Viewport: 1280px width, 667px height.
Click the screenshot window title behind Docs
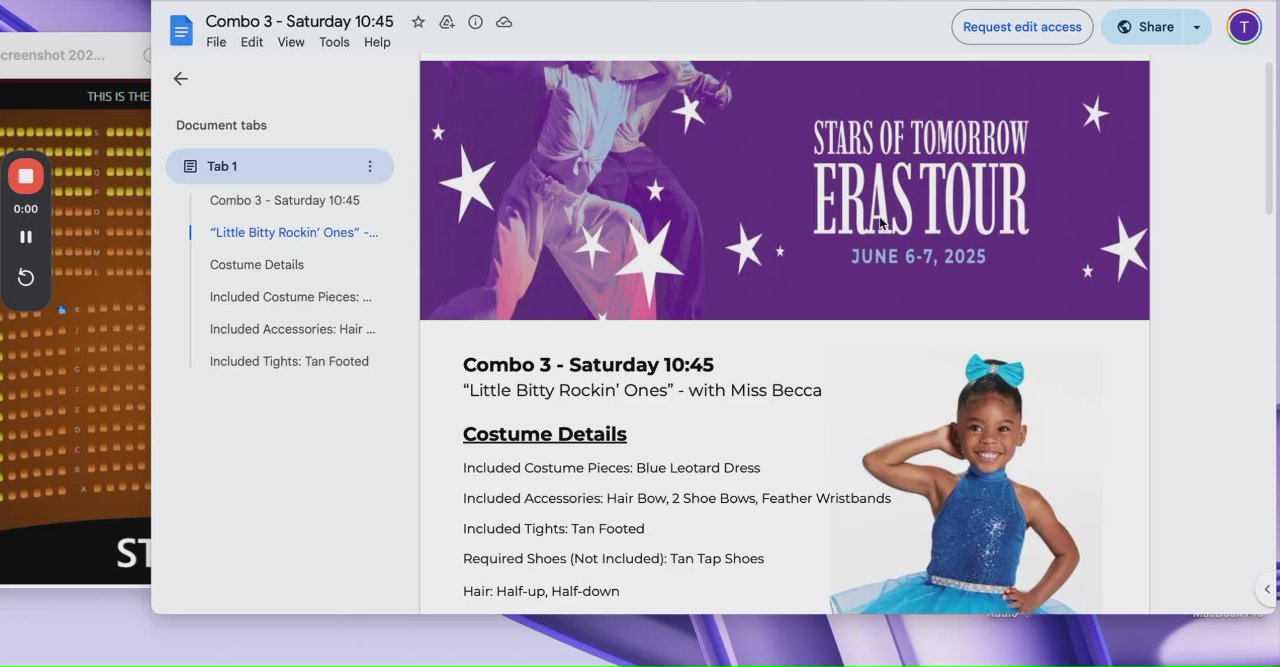52,55
